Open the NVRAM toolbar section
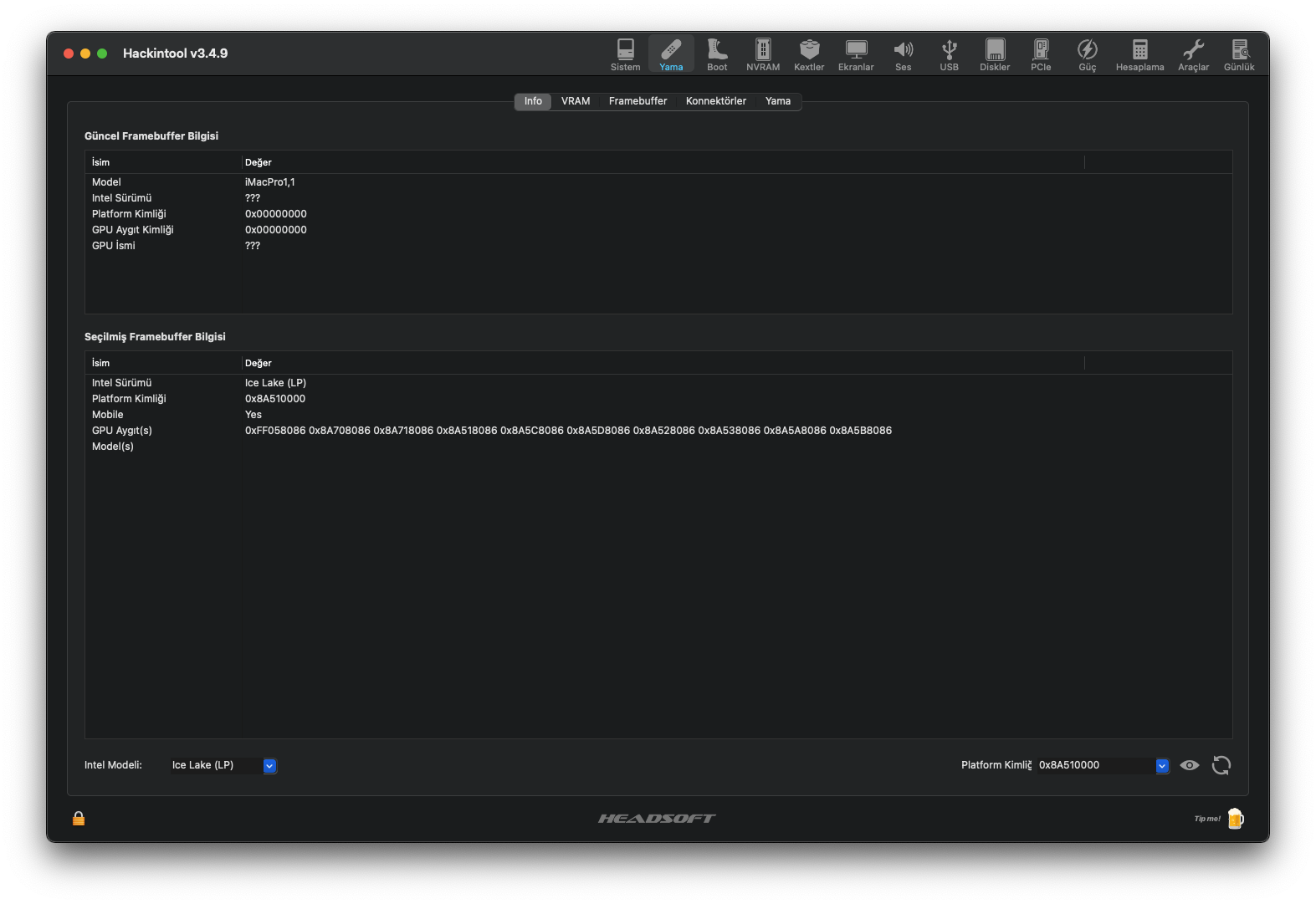Screen dimensions: 1316x904 (x=763, y=54)
